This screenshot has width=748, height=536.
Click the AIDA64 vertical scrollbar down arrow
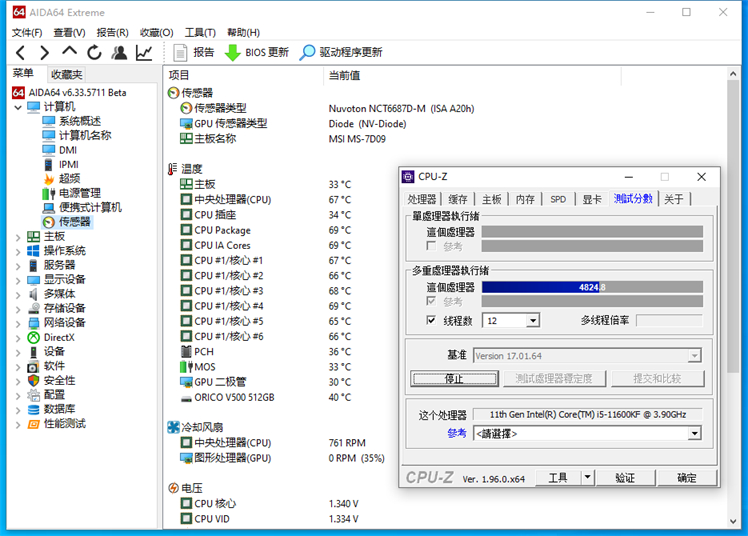pyautogui.click(x=733, y=521)
